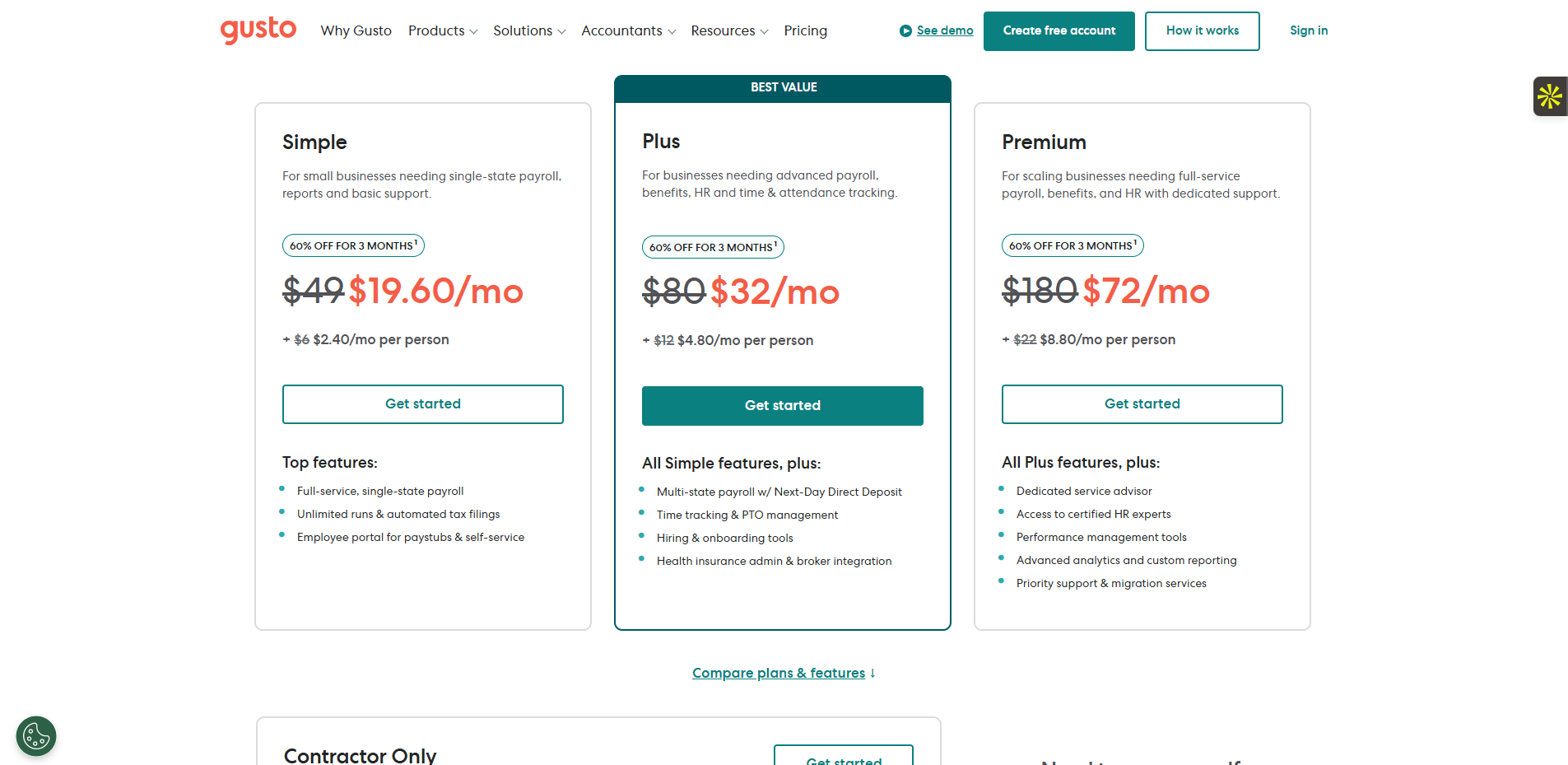1568x765 pixels.
Task: Get started with Contractor Only plan
Action: click(843, 758)
